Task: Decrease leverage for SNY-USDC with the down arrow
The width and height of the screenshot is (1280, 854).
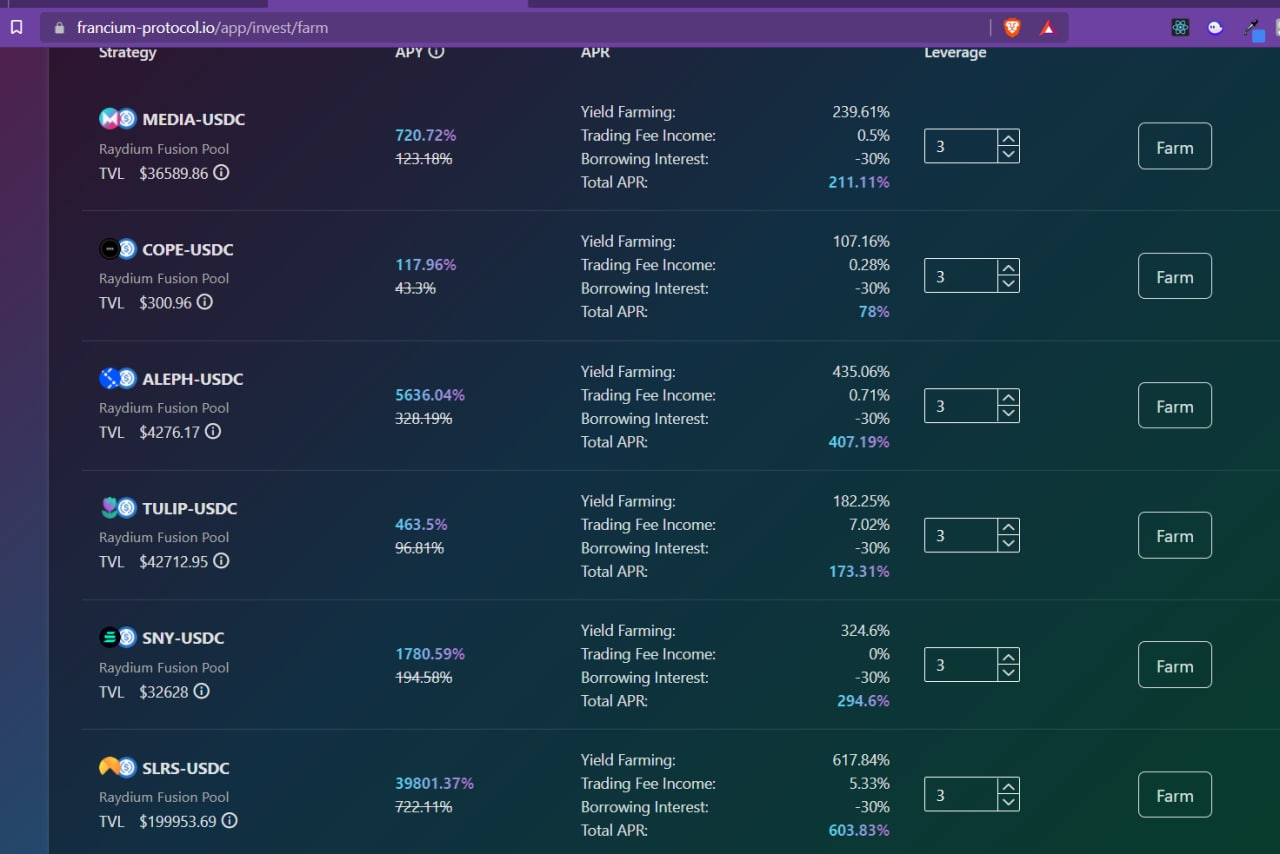Action: tap(1008, 673)
